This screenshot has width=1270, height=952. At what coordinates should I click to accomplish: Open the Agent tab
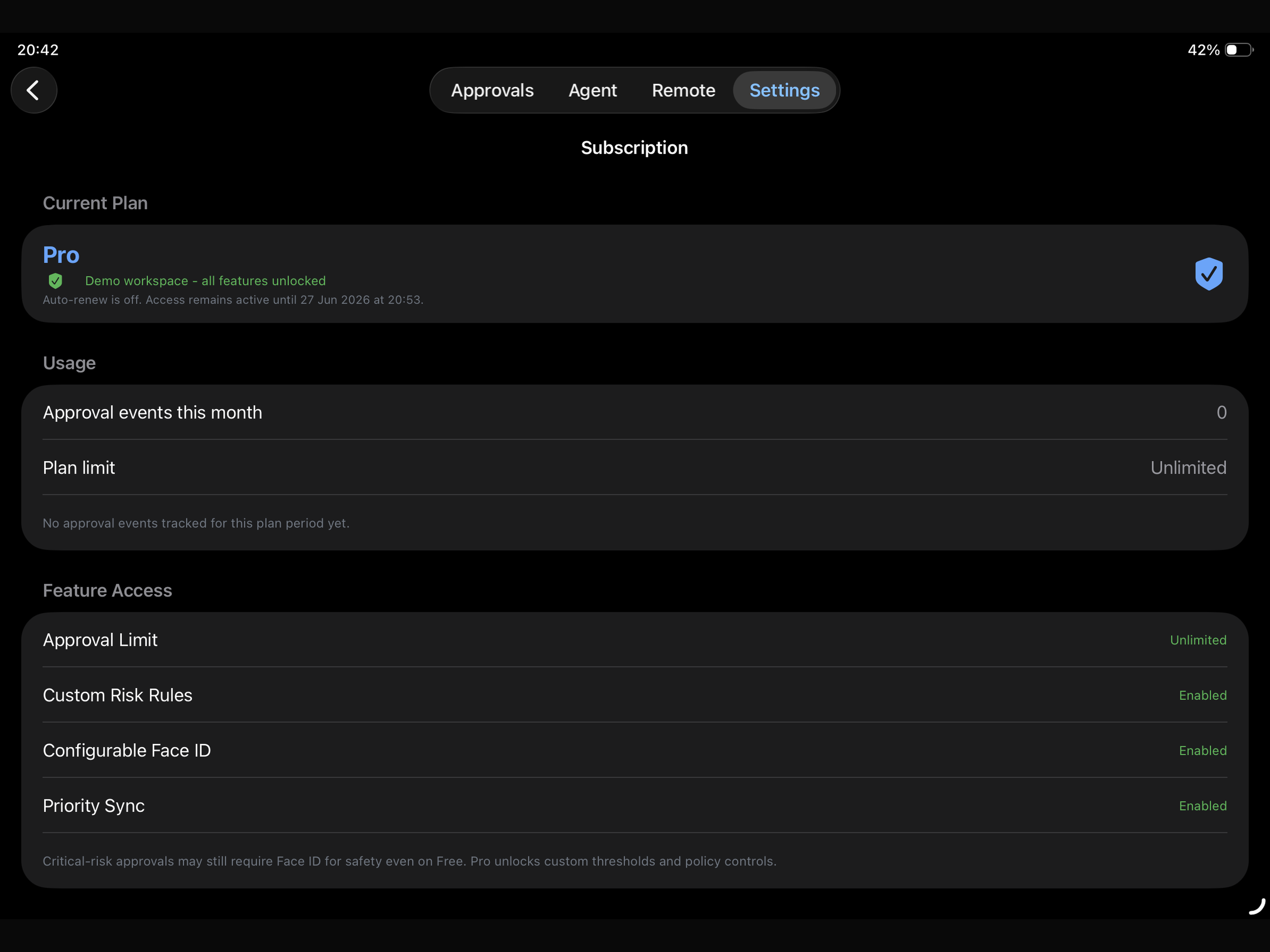pyautogui.click(x=593, y=90)
